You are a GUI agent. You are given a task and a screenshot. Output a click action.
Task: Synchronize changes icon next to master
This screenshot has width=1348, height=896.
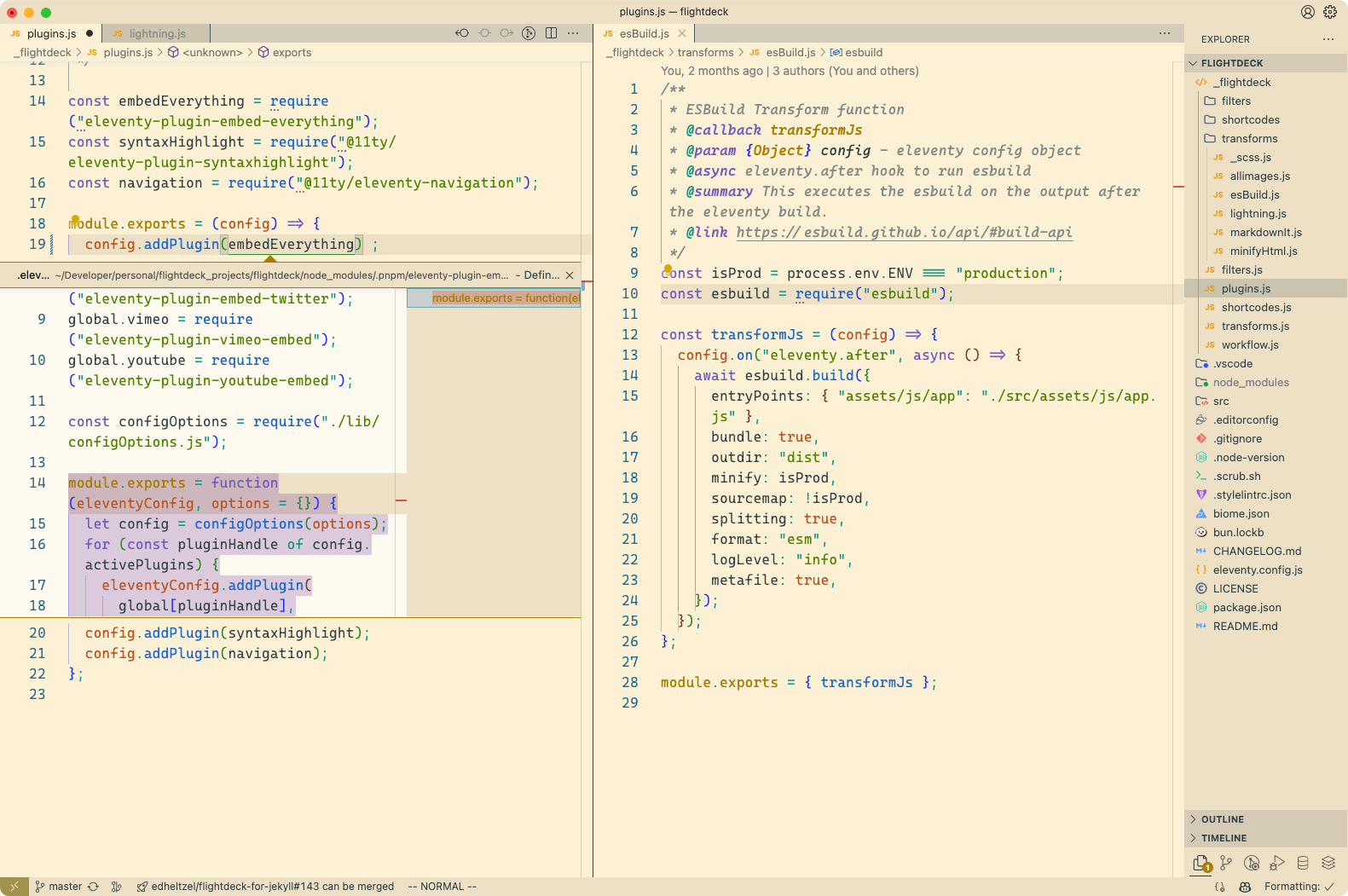coord(94,887)
